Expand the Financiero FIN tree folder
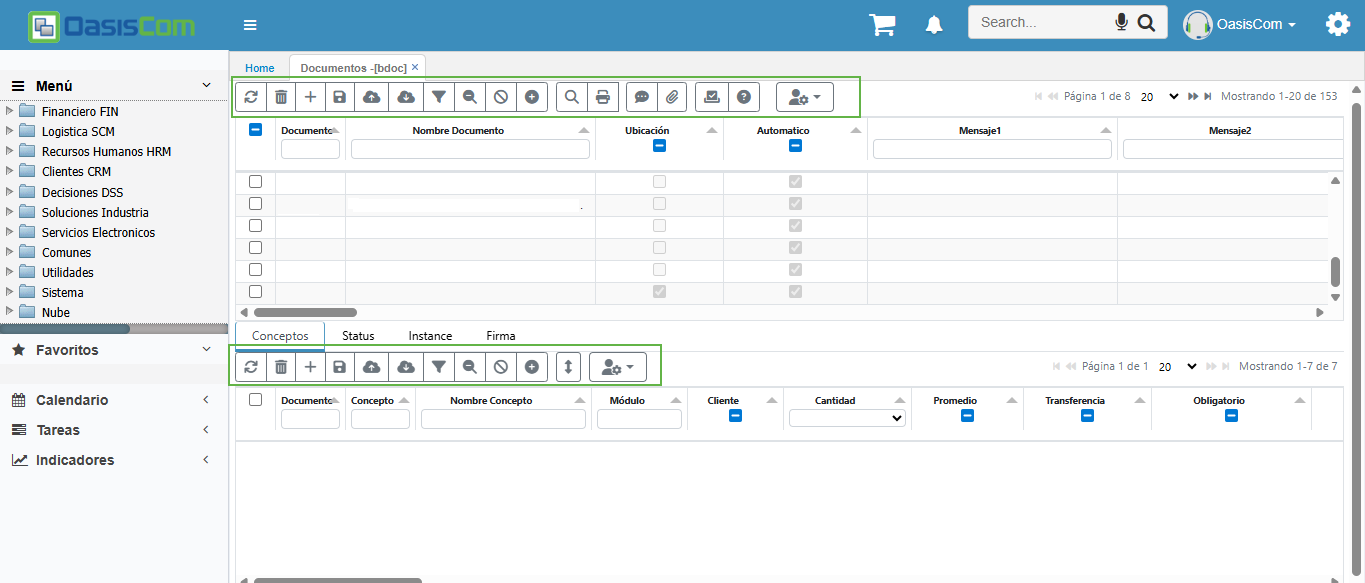 10,111
